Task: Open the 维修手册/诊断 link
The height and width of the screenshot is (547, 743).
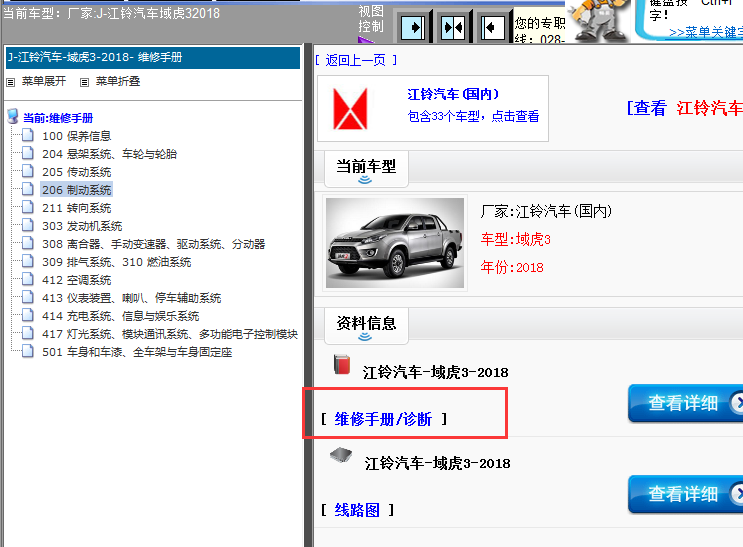Action: (x=383, y=419)
